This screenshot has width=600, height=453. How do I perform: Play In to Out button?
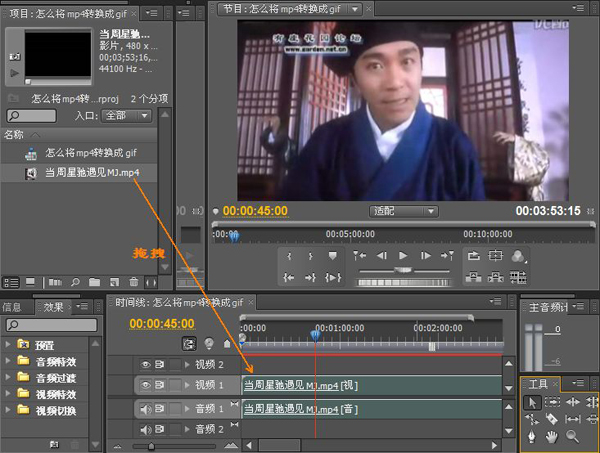(333, 277)
